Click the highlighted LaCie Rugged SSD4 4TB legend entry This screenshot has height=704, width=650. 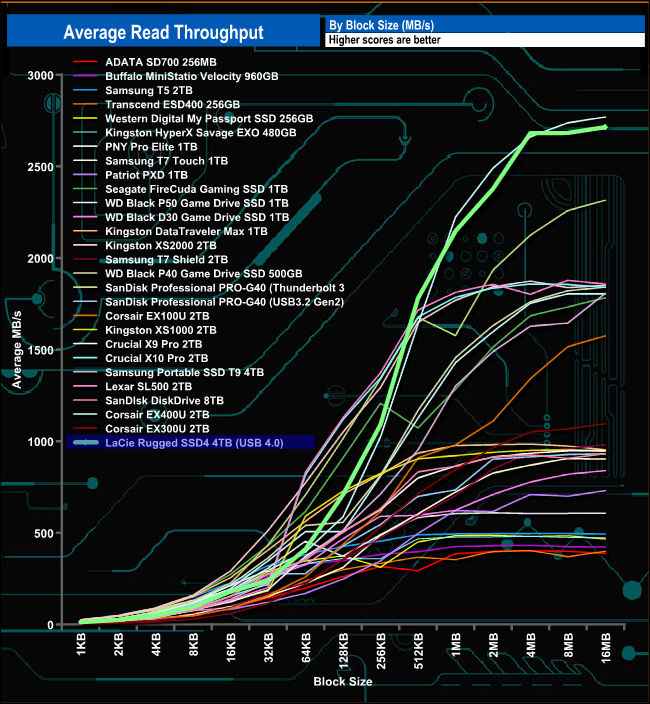(x=191, y=442)
